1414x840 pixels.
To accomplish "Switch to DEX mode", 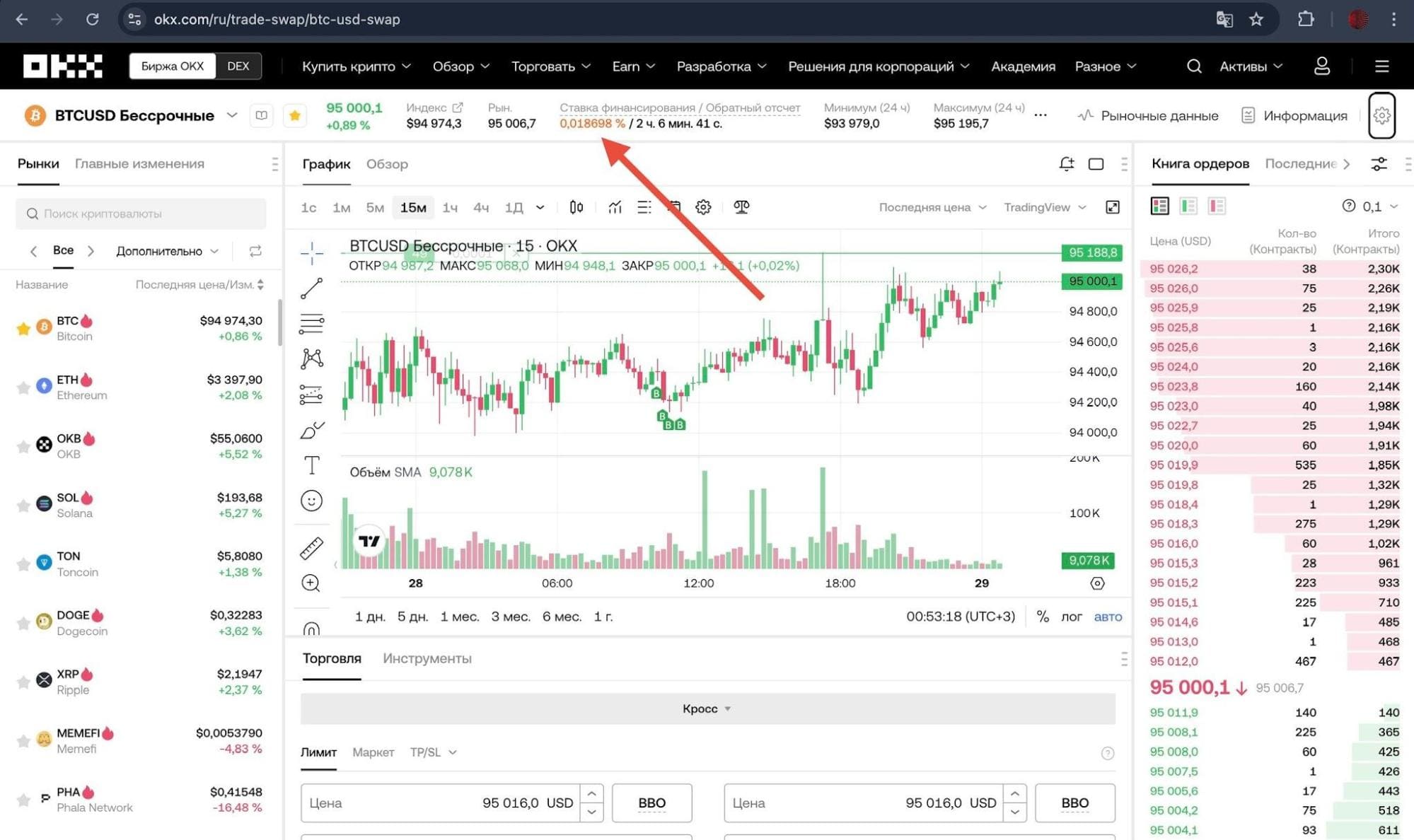I will coord(238,66).
